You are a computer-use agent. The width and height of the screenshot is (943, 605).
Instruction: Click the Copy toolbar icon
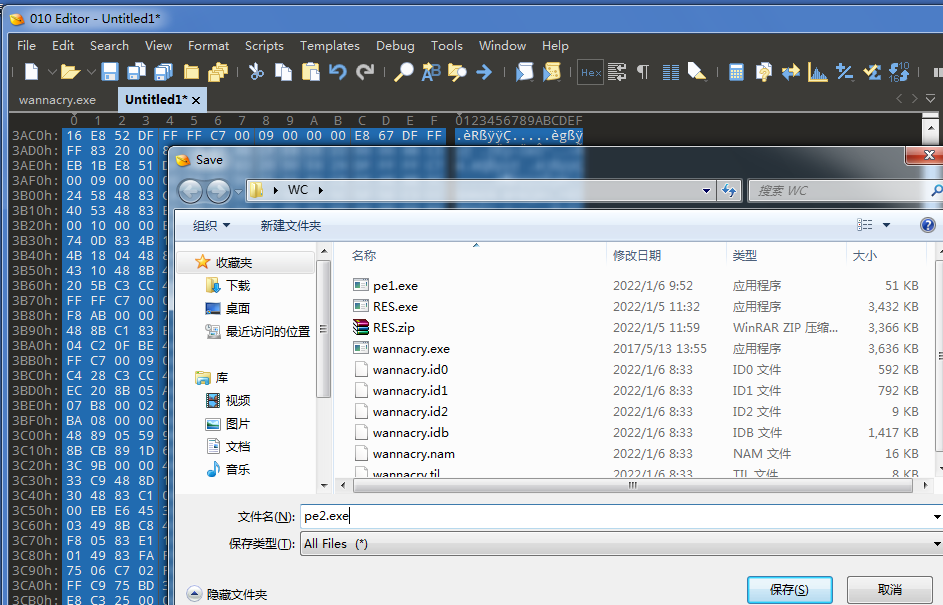click(283, 72)
